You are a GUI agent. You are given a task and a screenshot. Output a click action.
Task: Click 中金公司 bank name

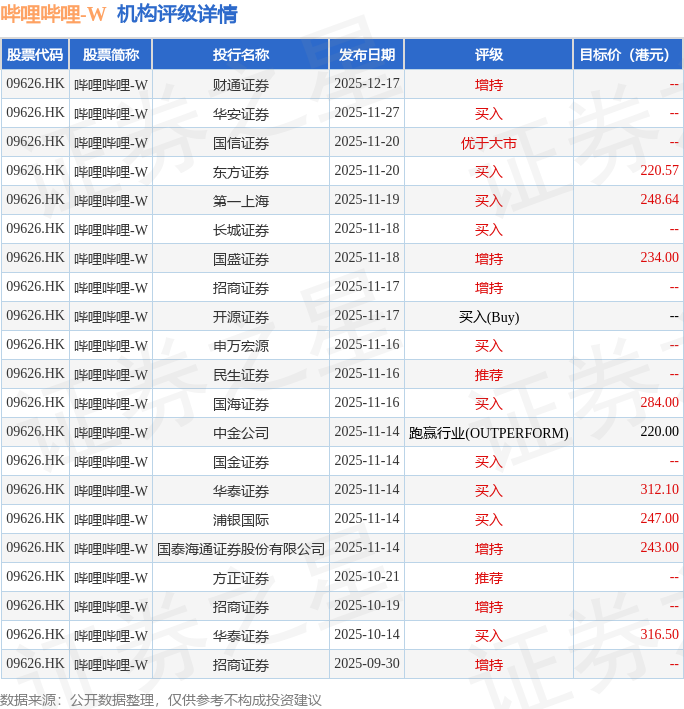click(x=241, y=433)
